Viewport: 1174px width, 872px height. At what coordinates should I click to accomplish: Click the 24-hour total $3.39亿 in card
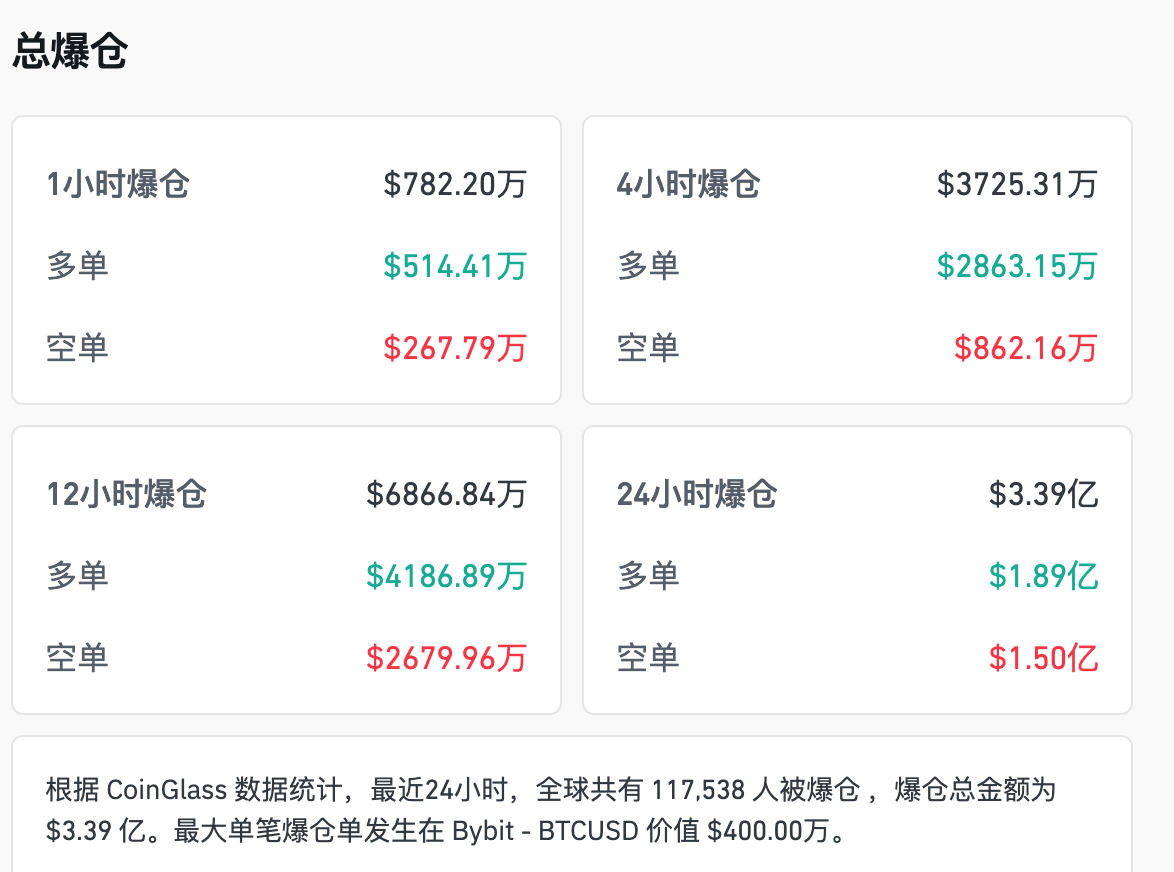(1043, 494)
